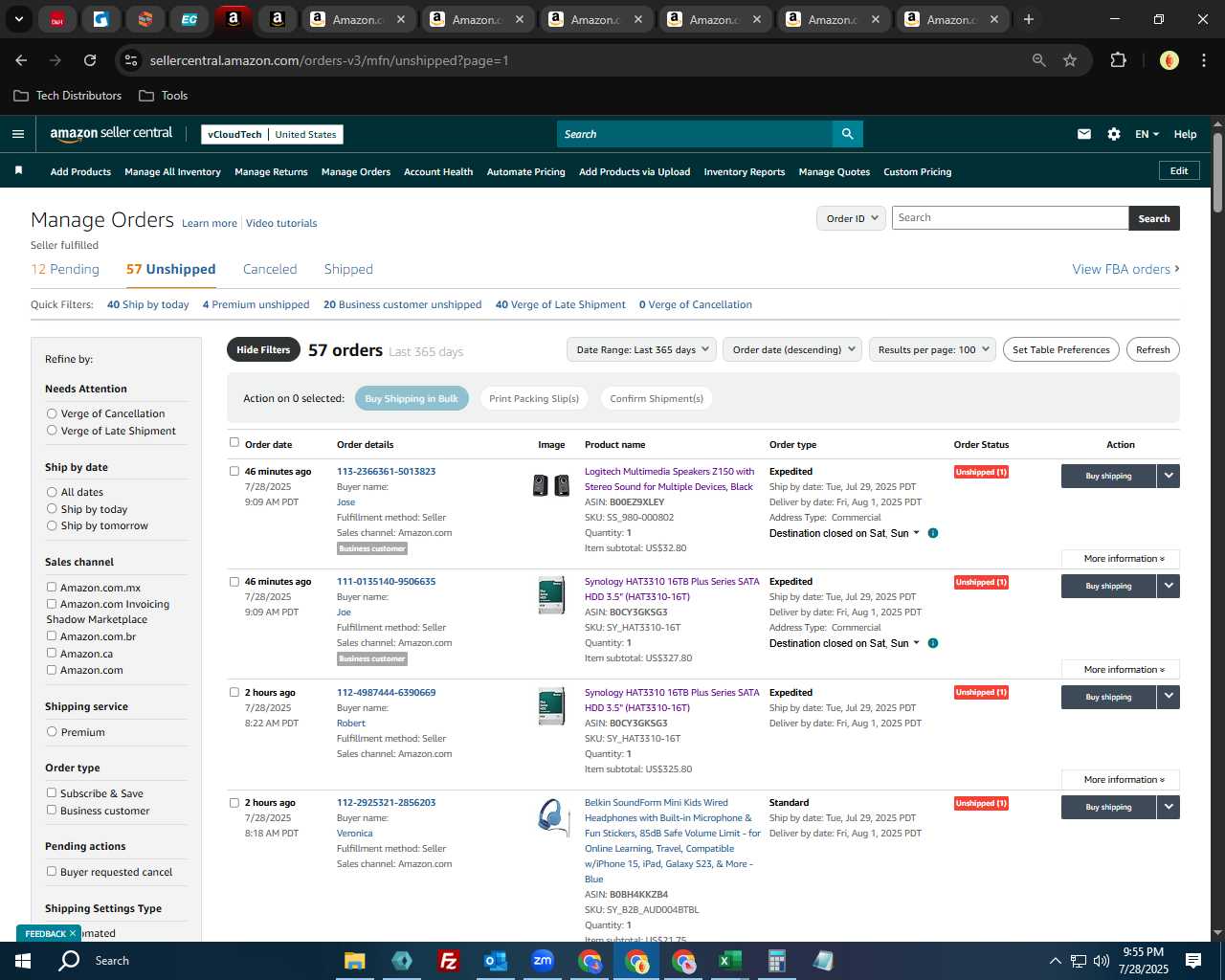Bookmark this page with the star icon
This screenshot has height=980, width=1225.
[x=1070, y=60]
